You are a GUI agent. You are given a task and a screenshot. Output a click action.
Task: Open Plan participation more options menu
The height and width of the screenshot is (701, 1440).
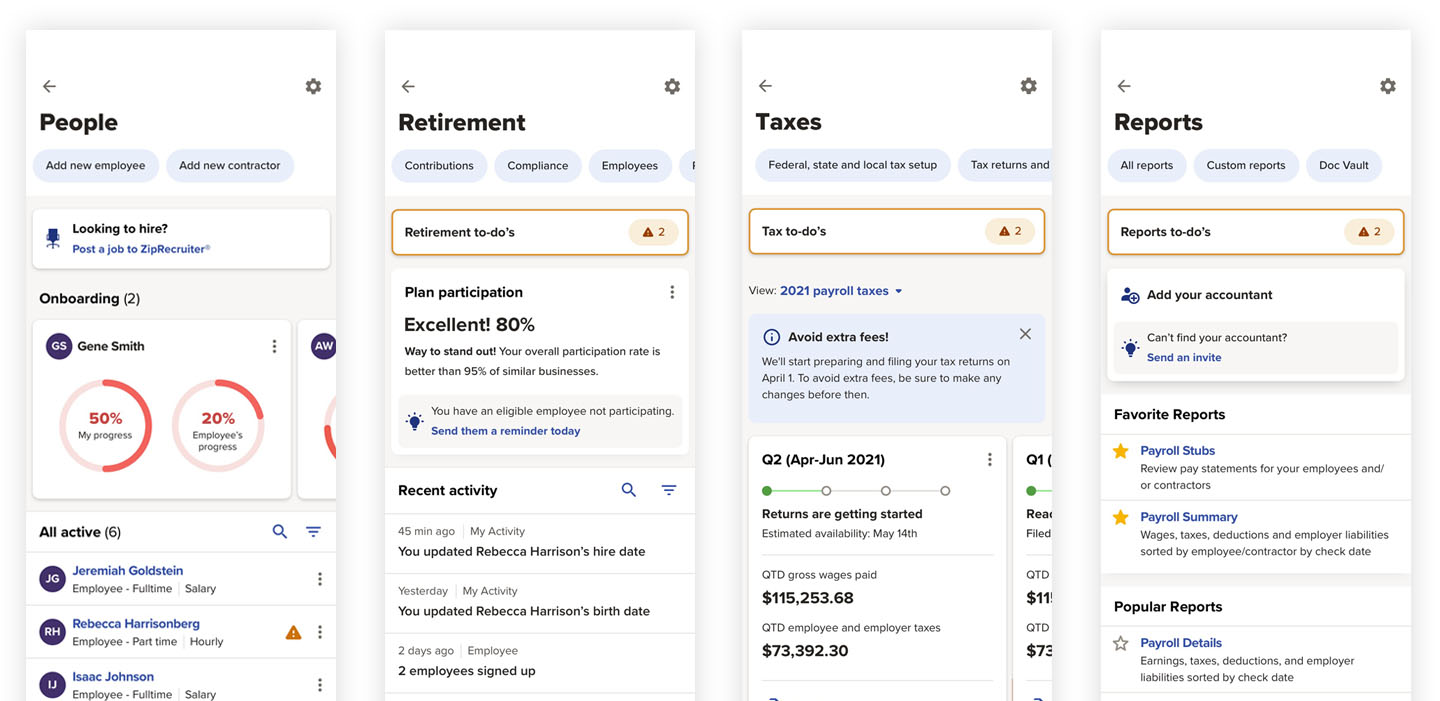click(x=672, y=292)
